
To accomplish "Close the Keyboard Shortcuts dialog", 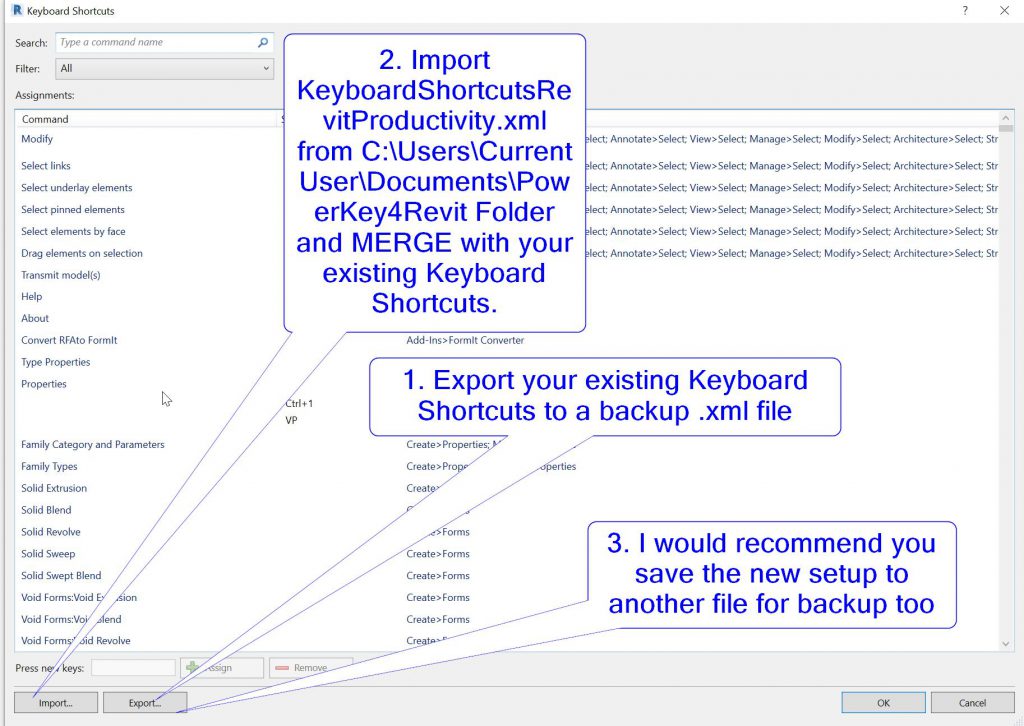I will (x=1004, y=10).
